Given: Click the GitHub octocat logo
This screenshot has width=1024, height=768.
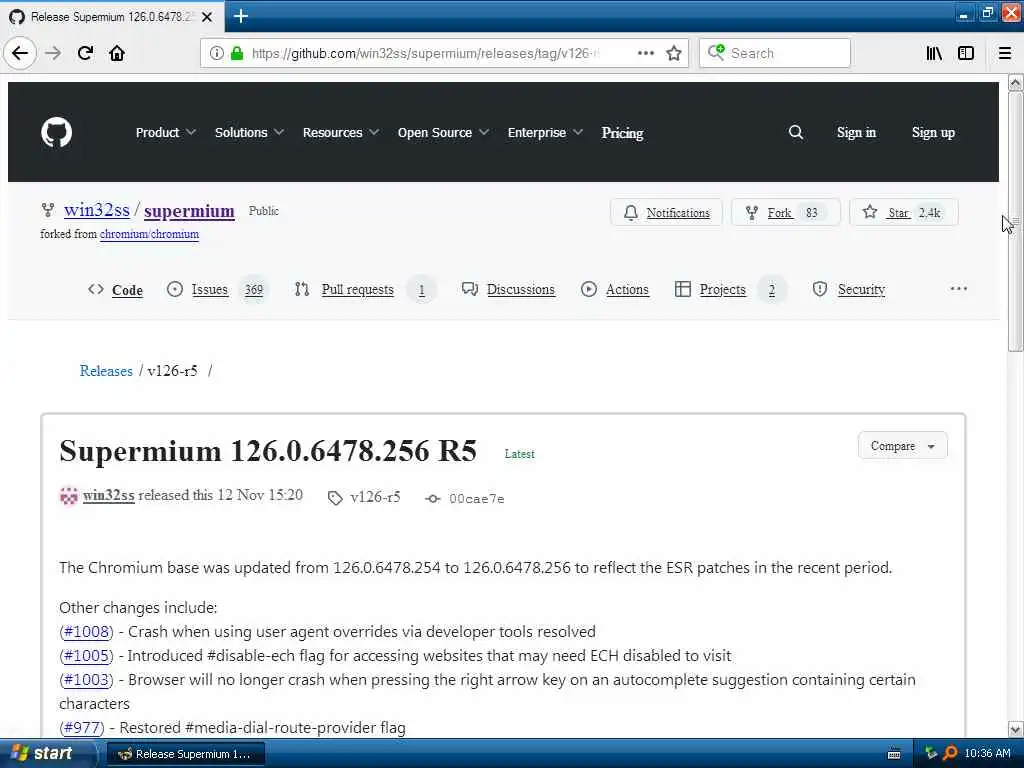Looking at the screenshot, I should coord(56,132).
